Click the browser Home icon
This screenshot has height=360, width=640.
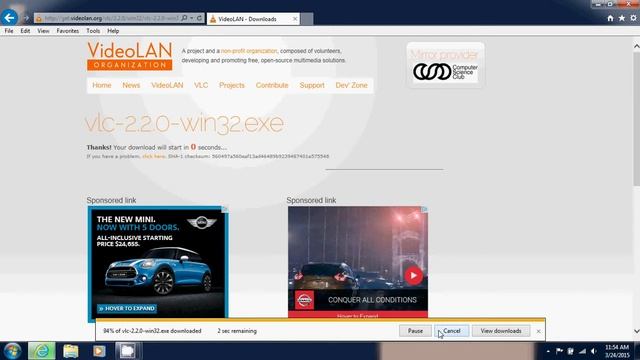pyautogui.click(x=610, y=18)
